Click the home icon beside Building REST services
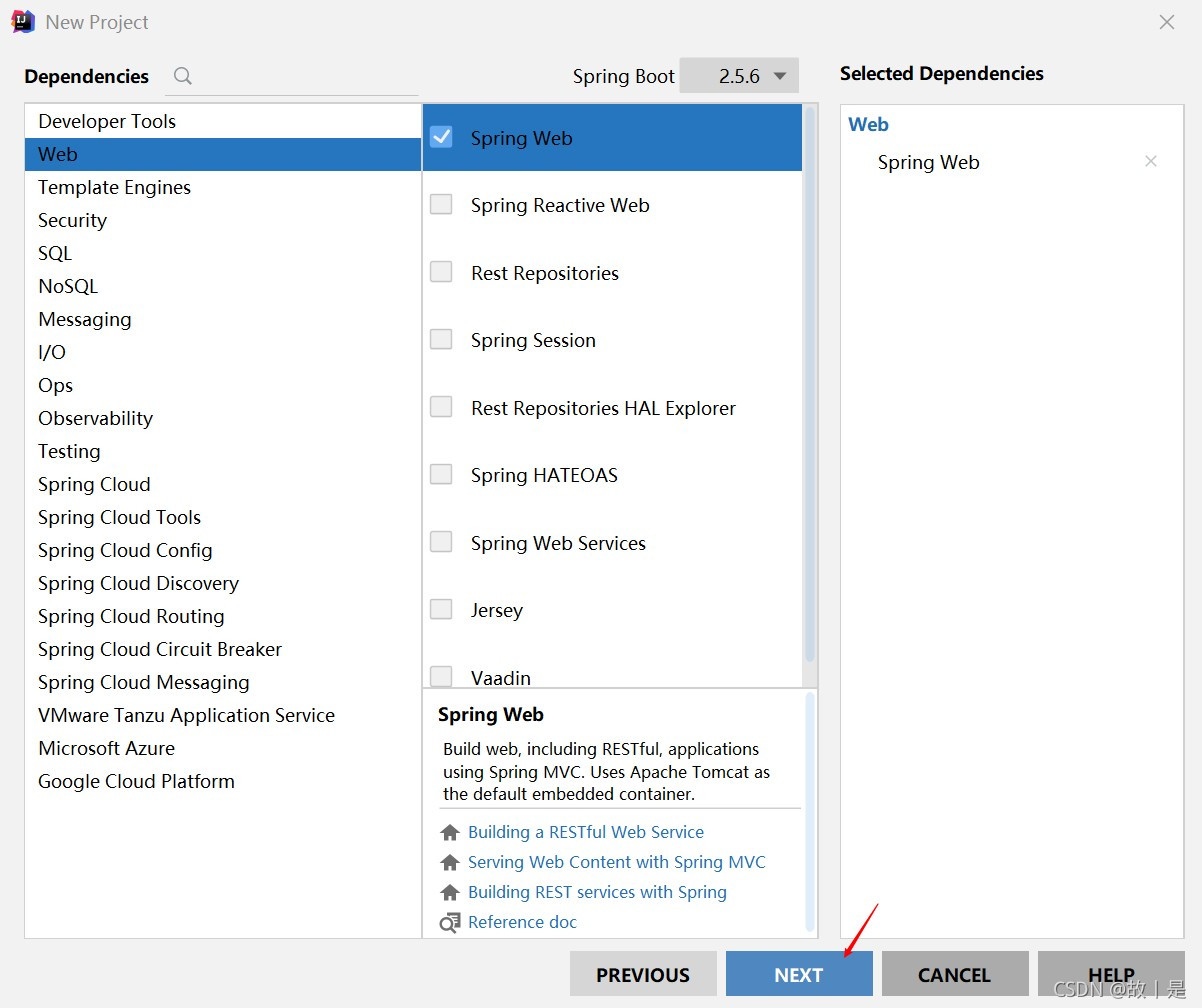The image size is (1202, 1008). [450, 892]
